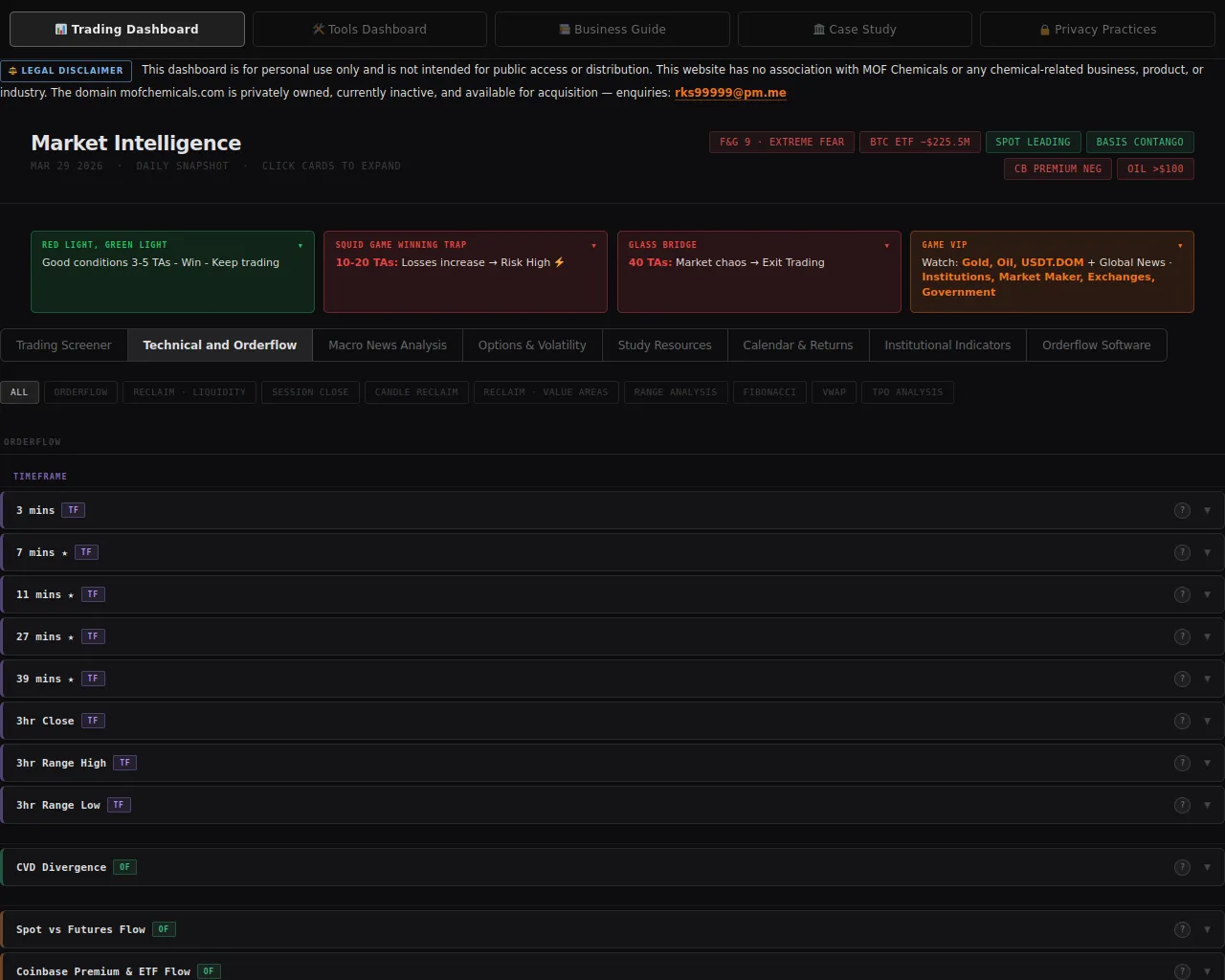The width and height of the screenshot is (1225, 980).
Task: Open the Tools Dashboard page
Action: [369, 30]
